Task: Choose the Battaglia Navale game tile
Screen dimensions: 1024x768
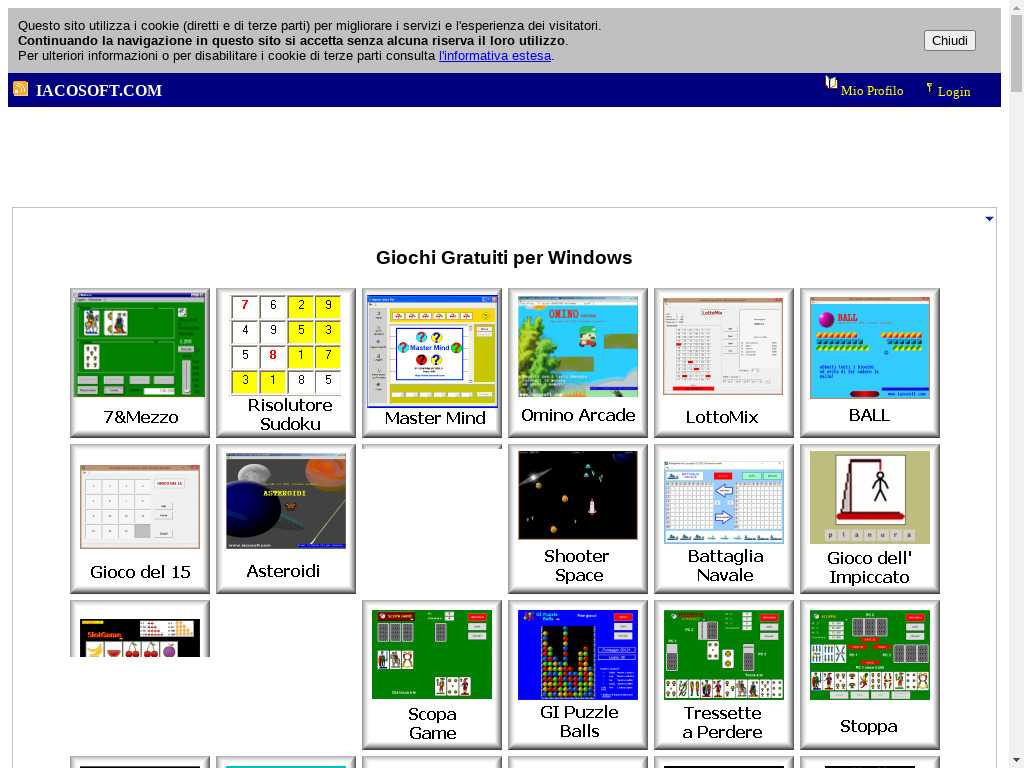Action: 724,519
